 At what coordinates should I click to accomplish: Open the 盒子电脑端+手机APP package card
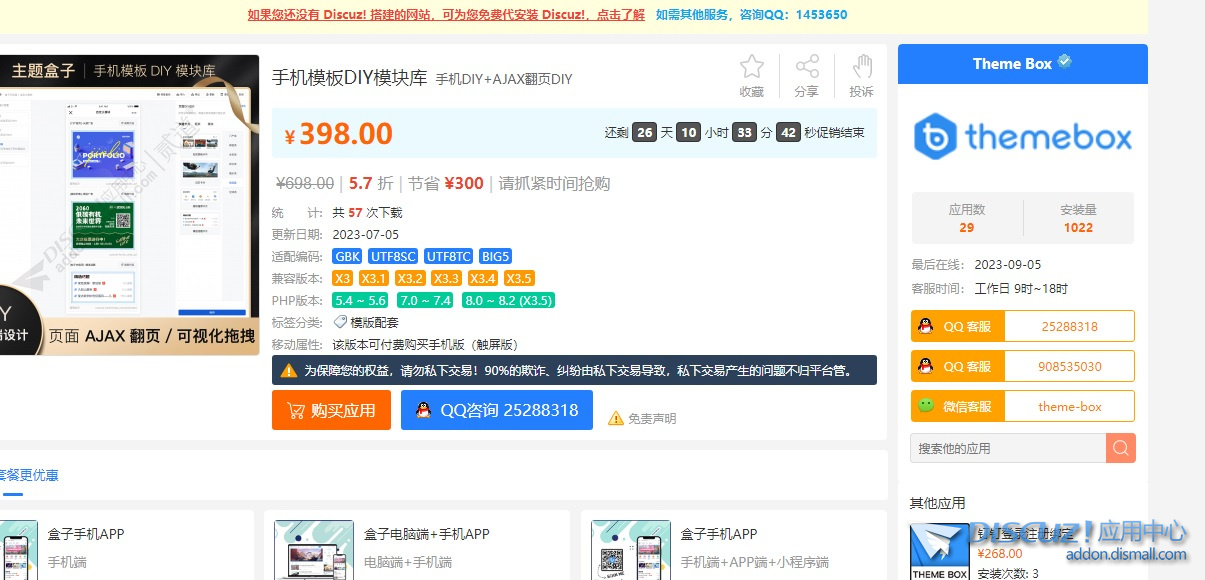tap(417, 546)
